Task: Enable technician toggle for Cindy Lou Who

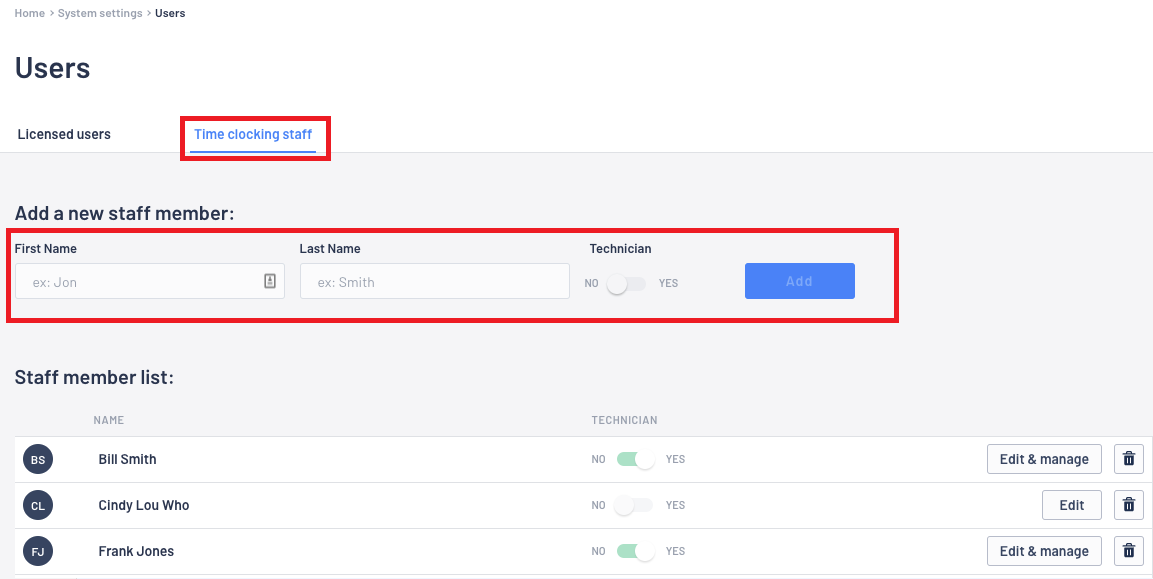Action: 634,505
